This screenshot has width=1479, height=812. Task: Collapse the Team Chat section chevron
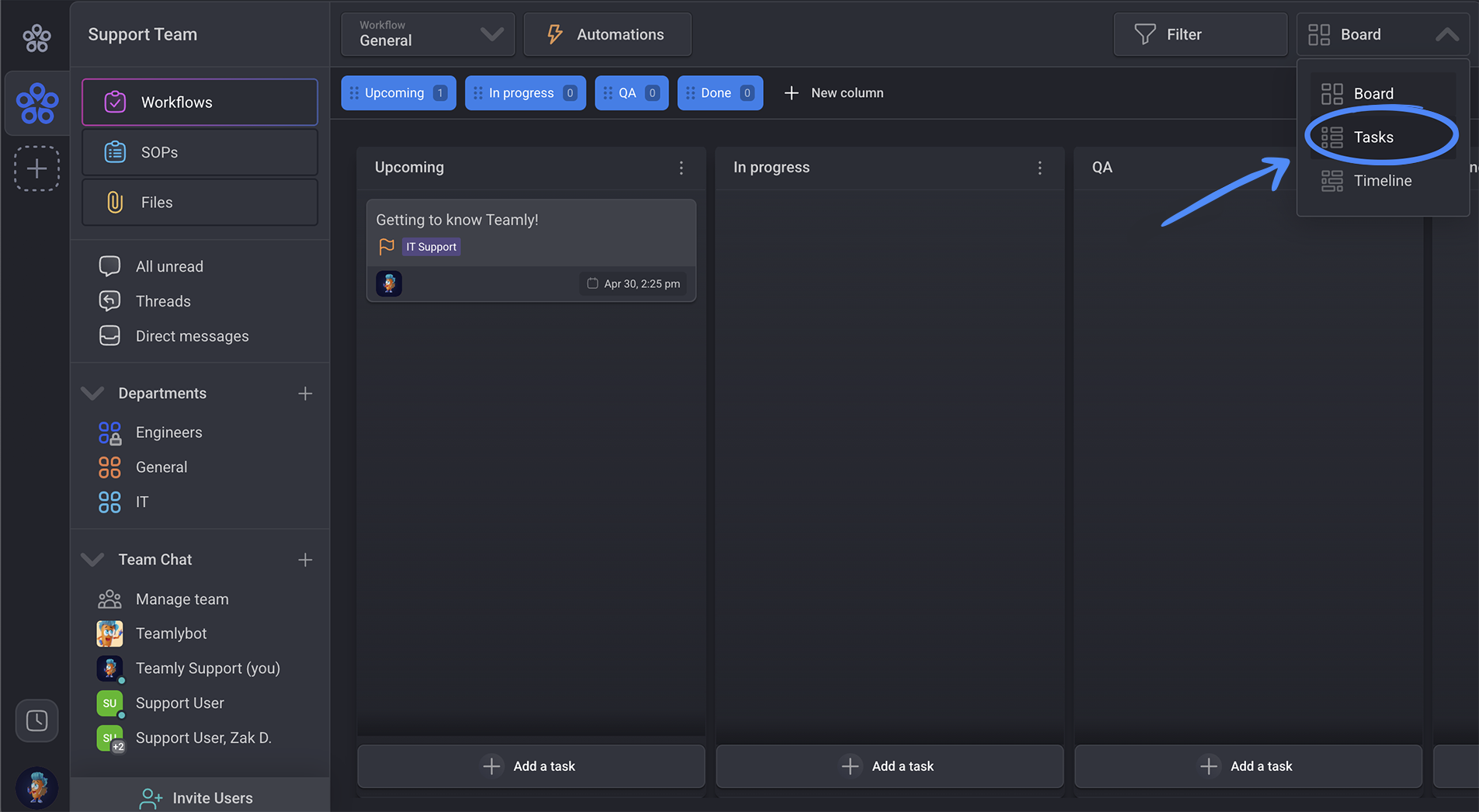tap(92, 560)
